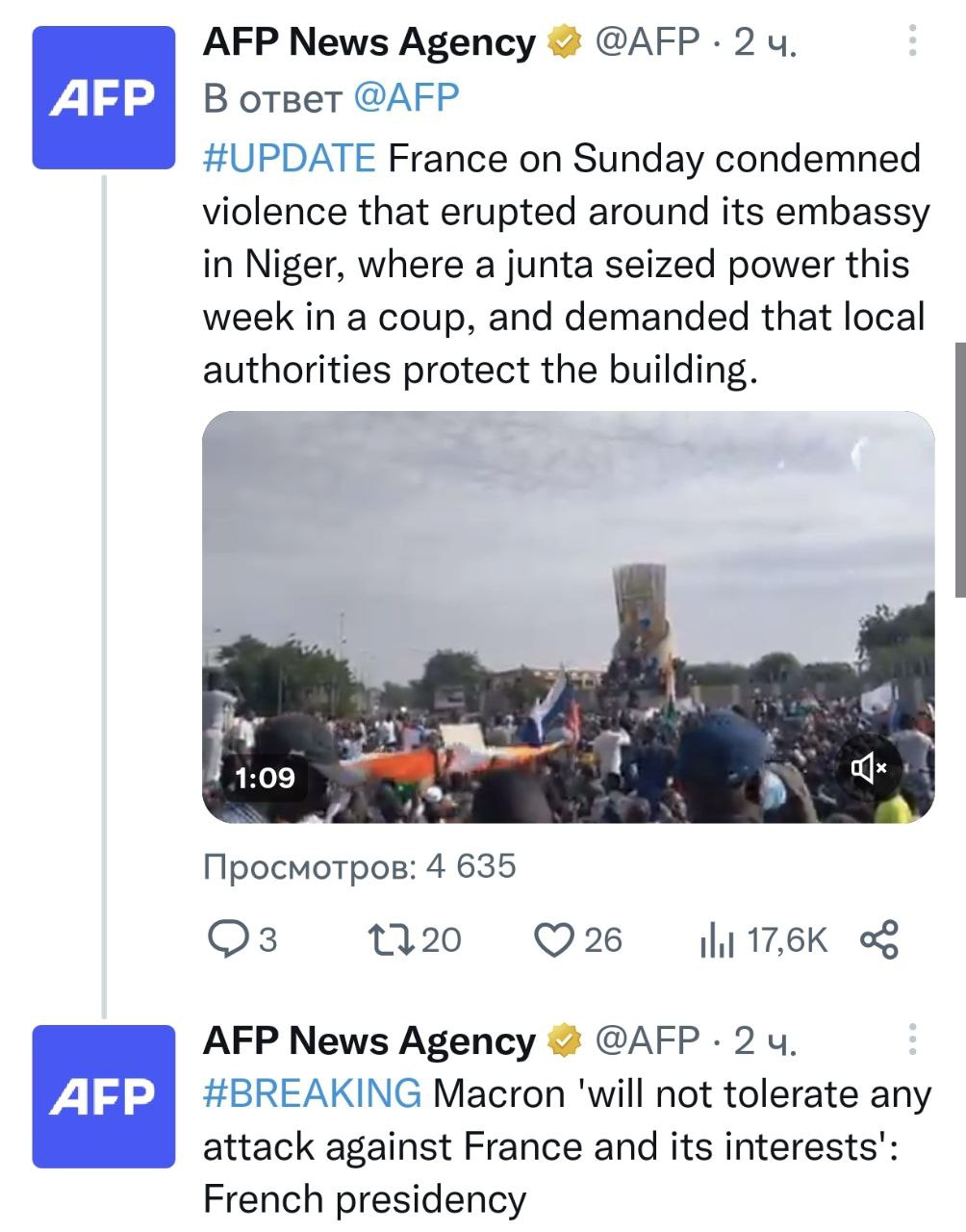The height and width of the screenshot is (1232, 966).
Task: Open the AFP avatar on the second tweet
Action: coord(104,1096)
